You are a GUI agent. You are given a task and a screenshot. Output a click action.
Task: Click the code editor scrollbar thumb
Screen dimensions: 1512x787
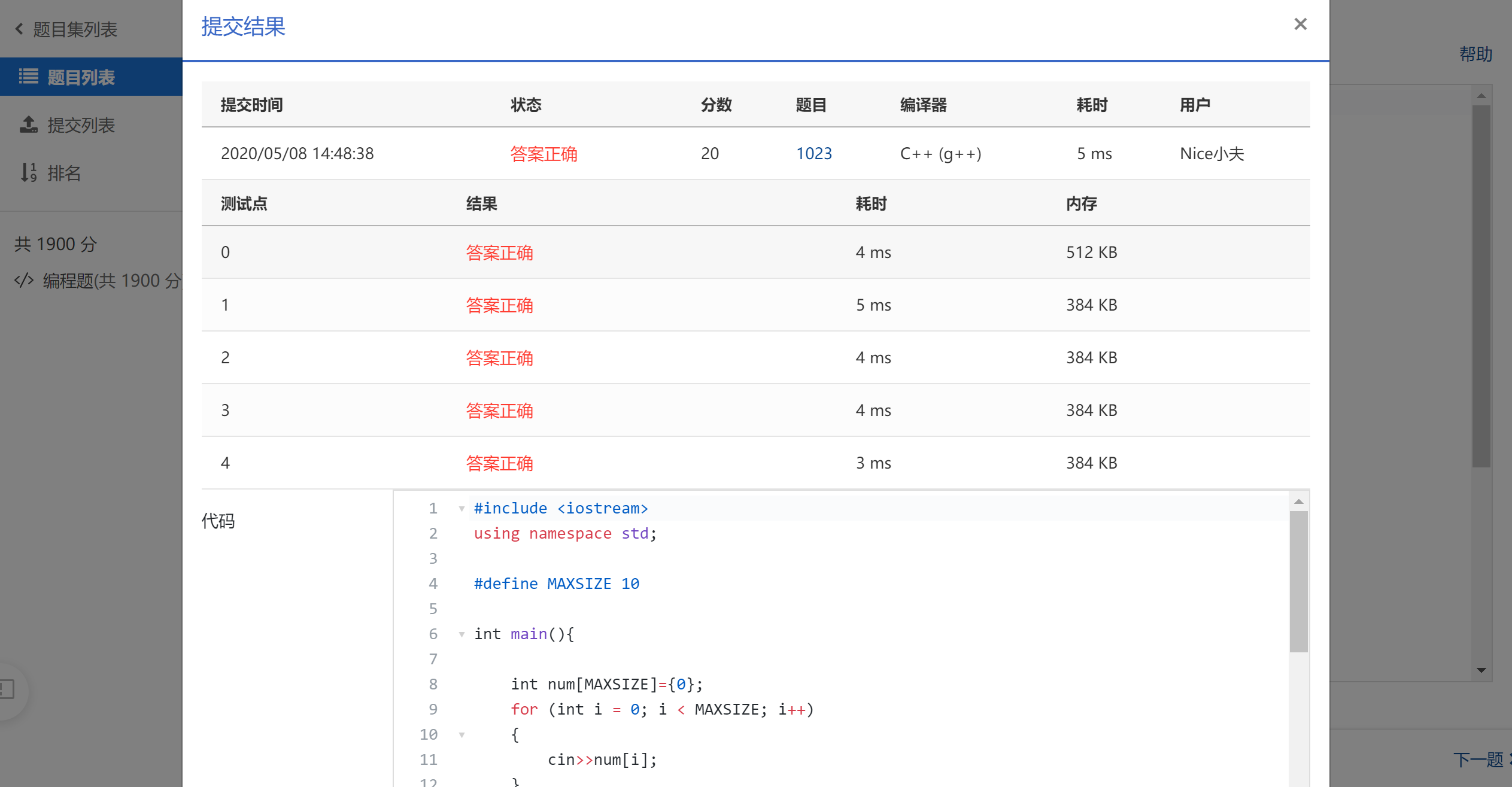(1298, 581)
